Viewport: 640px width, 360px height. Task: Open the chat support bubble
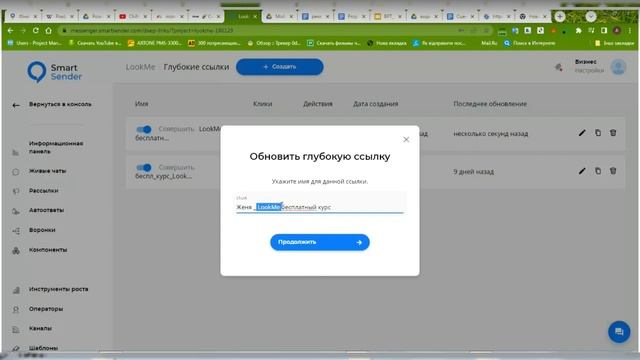click(619, 331)
